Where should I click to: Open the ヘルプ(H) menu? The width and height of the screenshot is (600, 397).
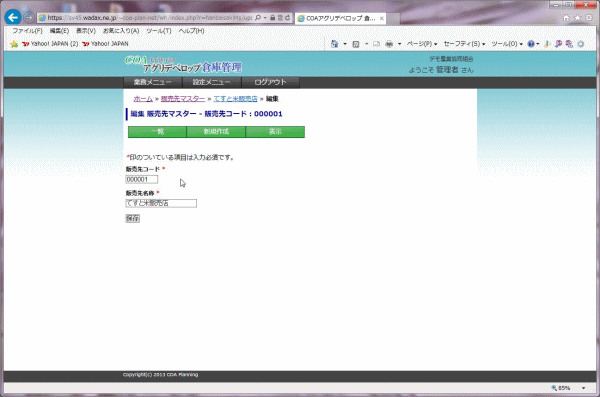[x=191, y=31]
